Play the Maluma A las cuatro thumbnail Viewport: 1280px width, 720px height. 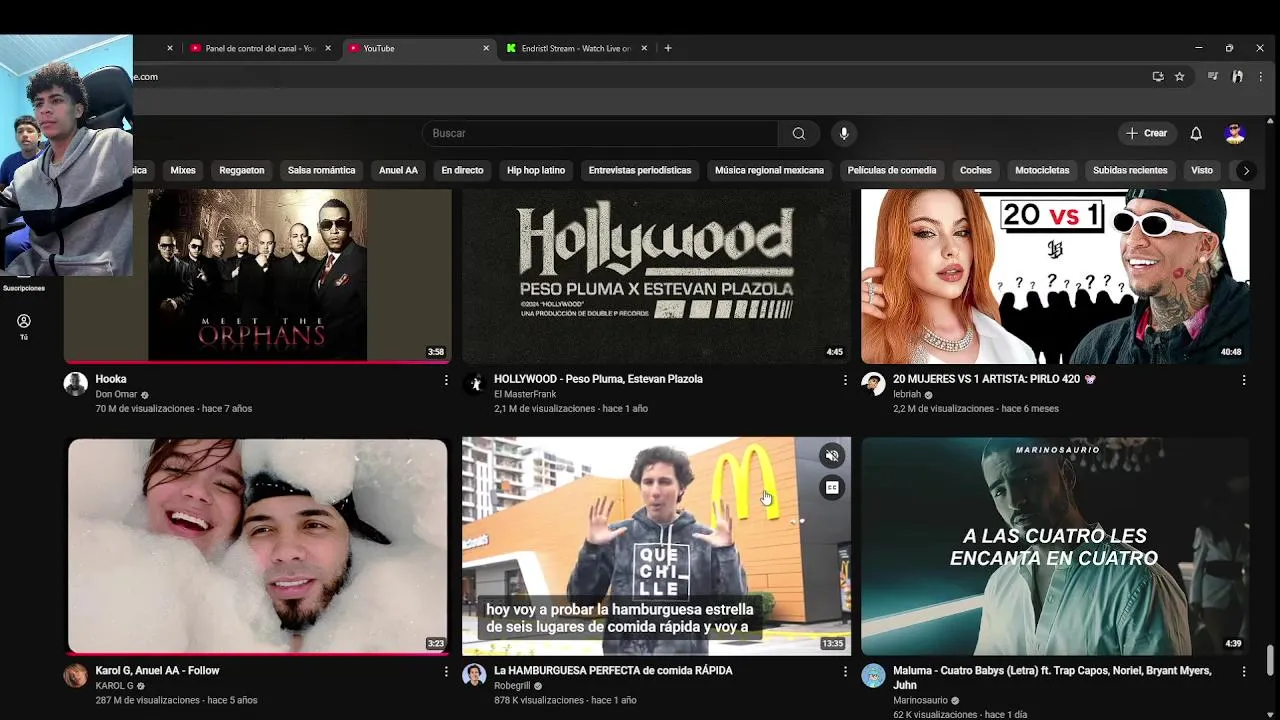tap(1055, 546)
